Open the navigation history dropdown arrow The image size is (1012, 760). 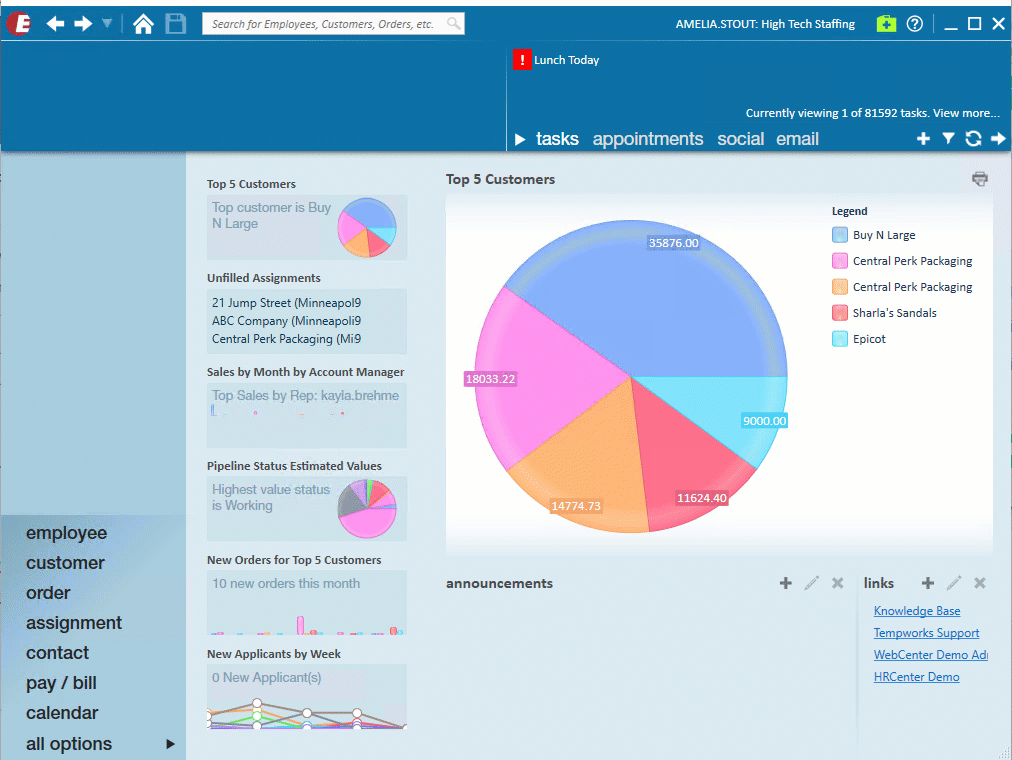coord(107,24)
